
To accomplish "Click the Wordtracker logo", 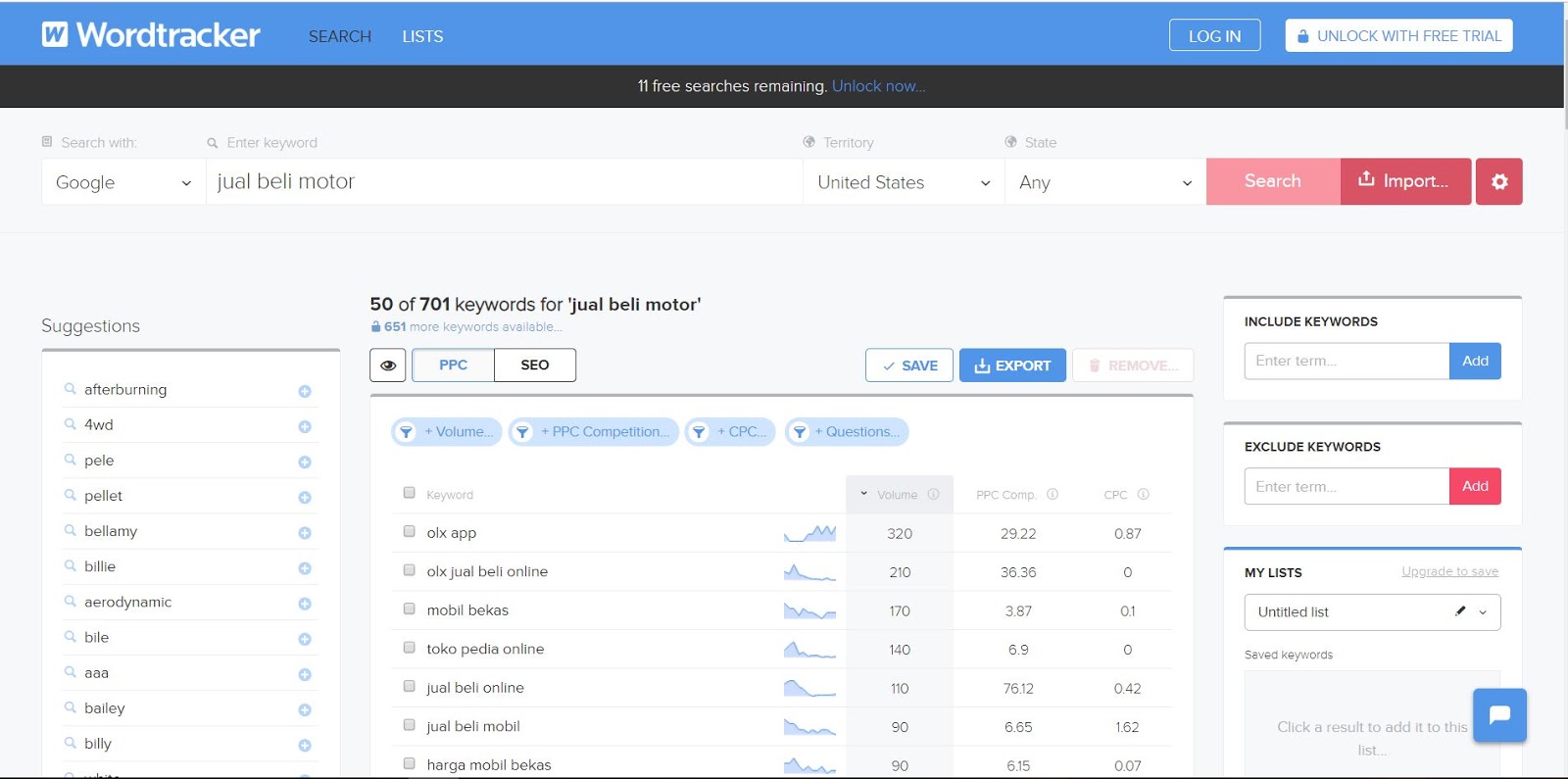I will (151, 35).
